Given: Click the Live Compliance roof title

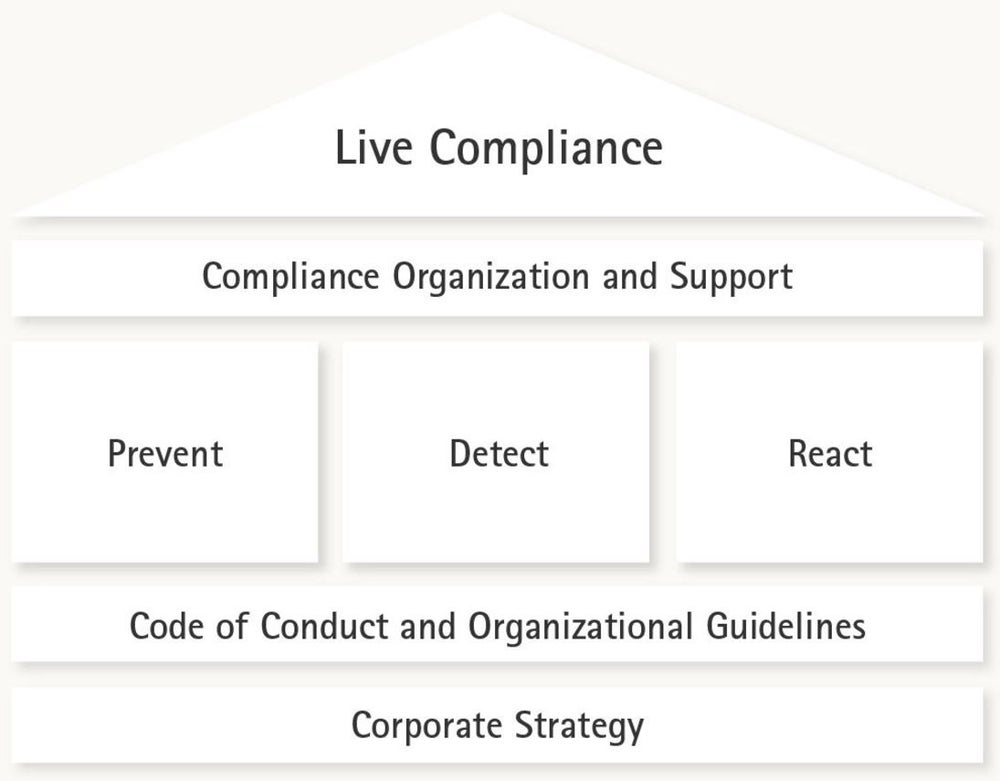Looking at the screenshot, I should tap(499, 148).
